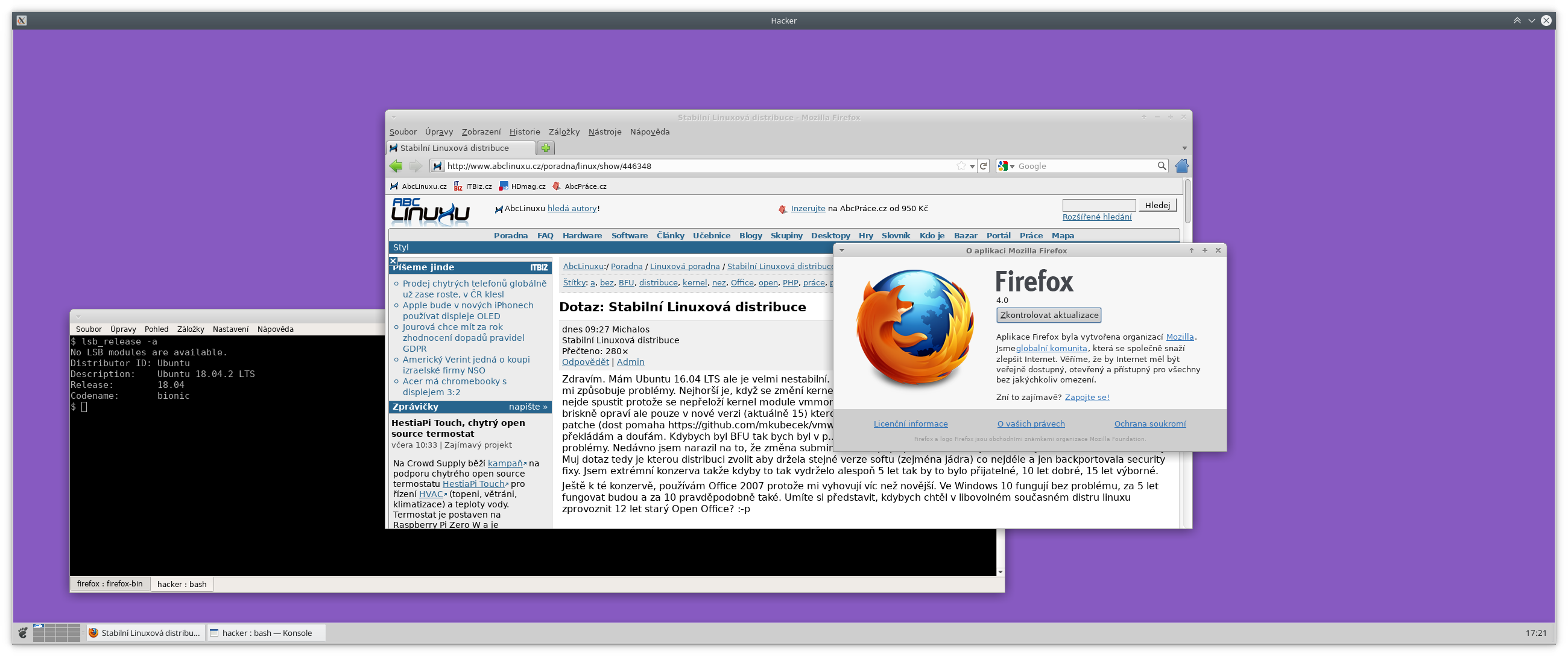Open the list-all-tabs dropdown arrow
1568x657 pixels.
[1184, 148]
